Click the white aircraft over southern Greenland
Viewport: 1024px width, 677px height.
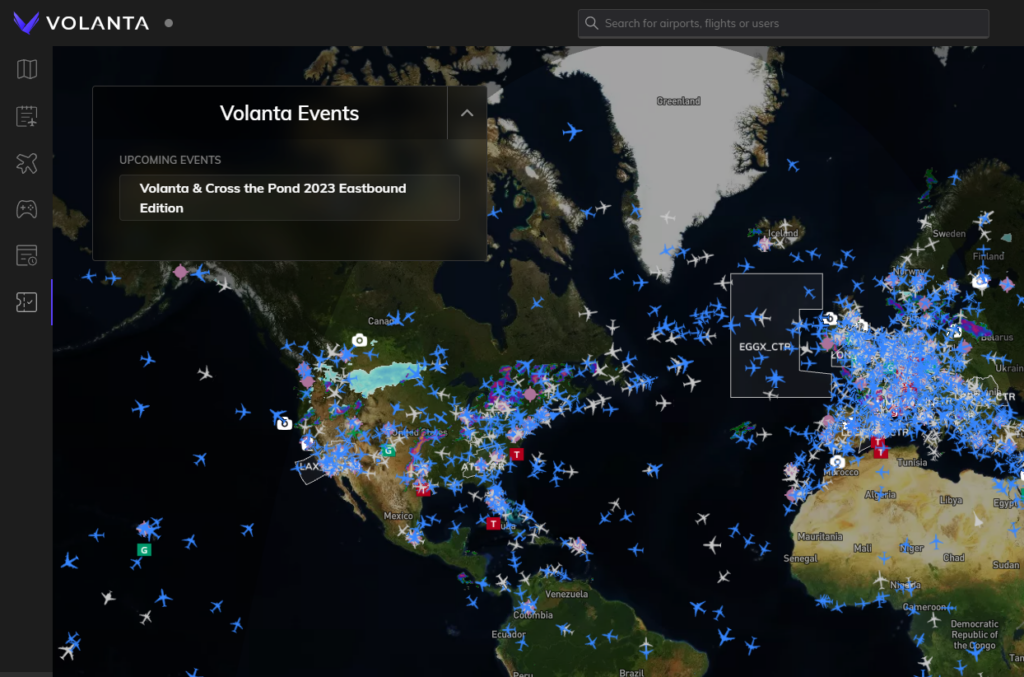667,217
